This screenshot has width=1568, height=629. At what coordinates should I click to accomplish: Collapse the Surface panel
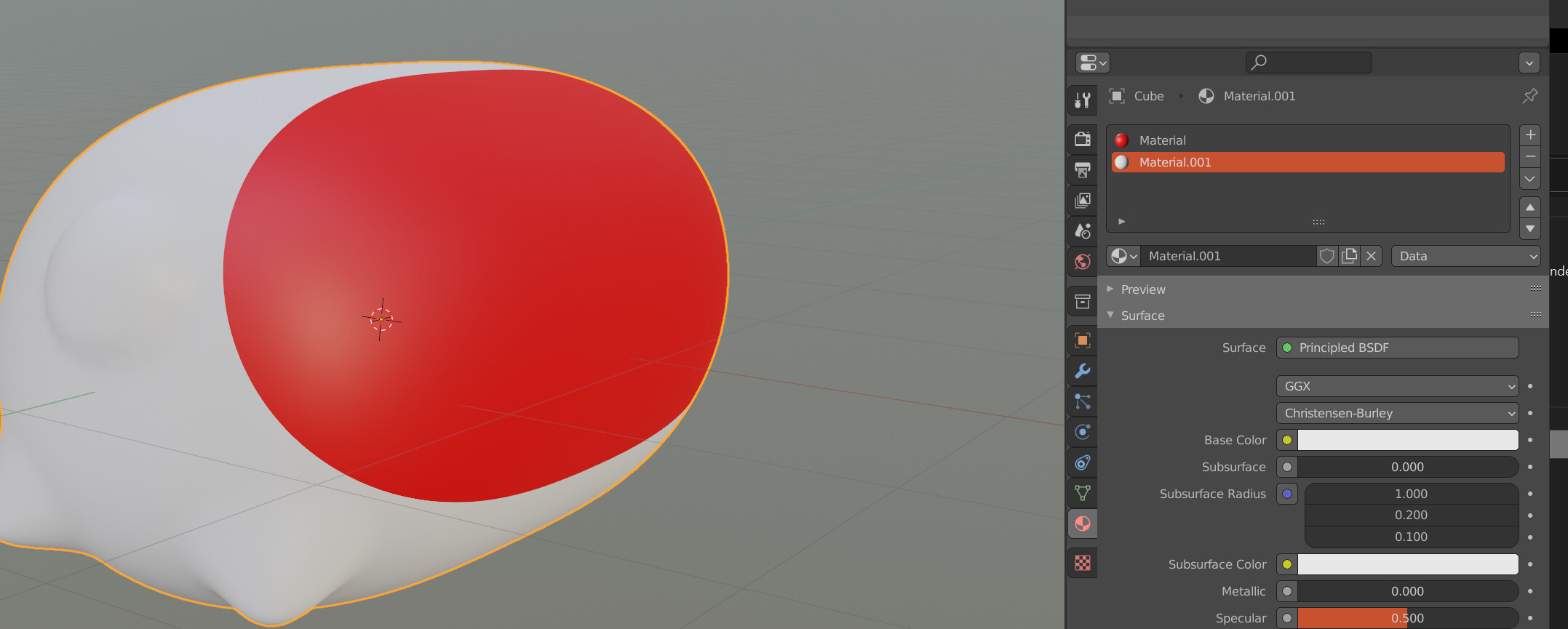point(1110,316)
